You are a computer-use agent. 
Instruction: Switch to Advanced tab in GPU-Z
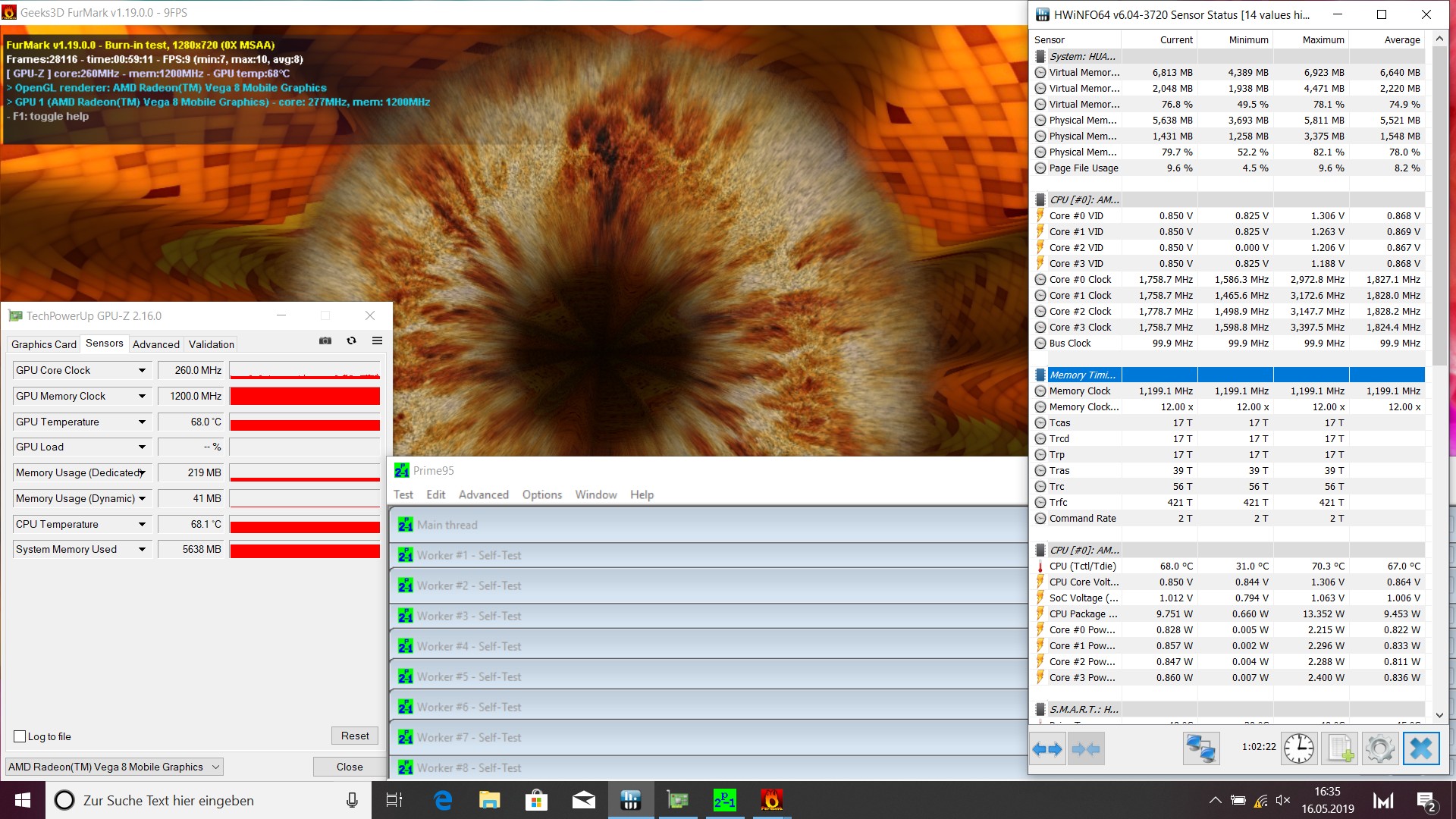tap(156, 344)
